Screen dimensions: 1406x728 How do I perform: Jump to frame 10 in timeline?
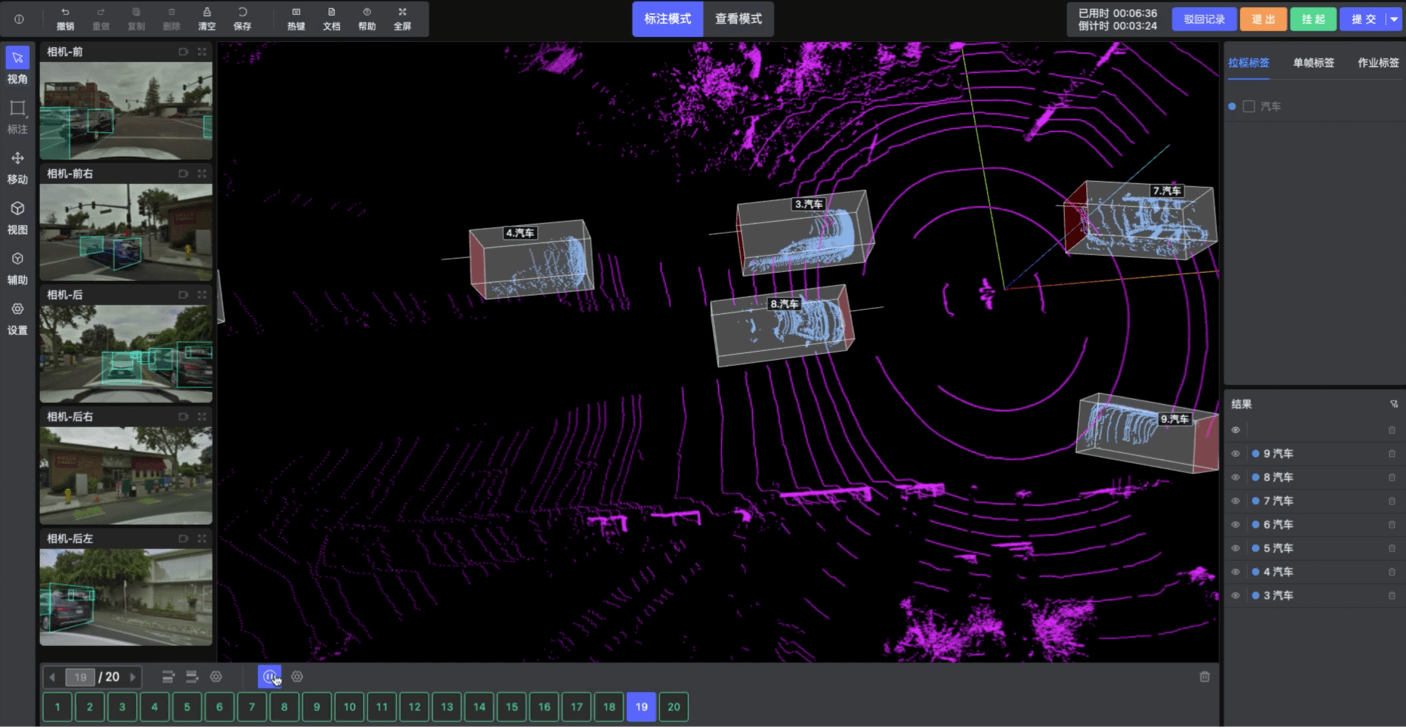pos(349,707)
